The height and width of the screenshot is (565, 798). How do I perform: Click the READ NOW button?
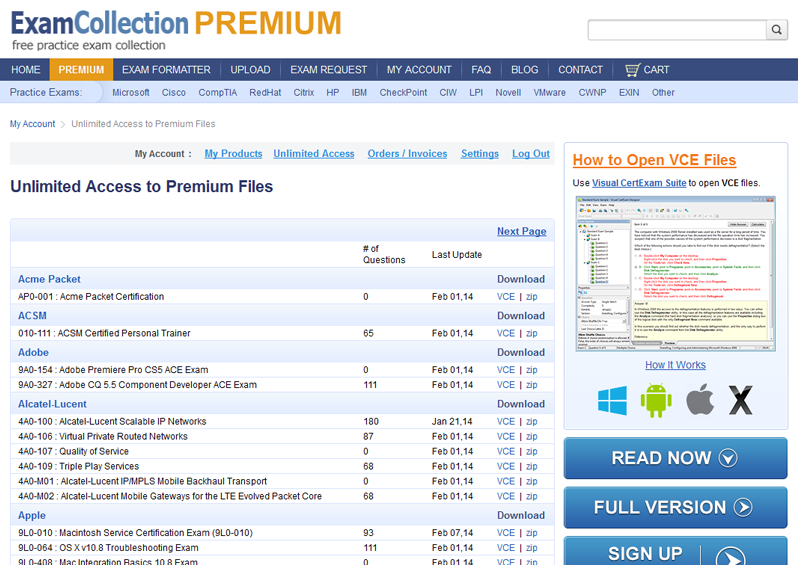pos(675,458)
